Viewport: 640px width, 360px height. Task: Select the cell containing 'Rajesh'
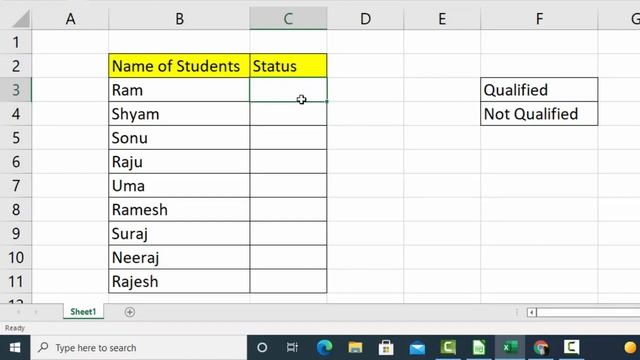tap(179, 281)
